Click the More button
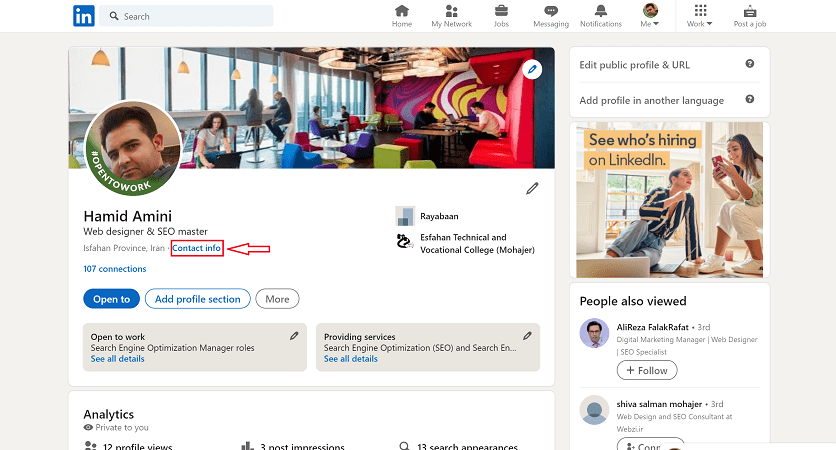 [277, 299]
